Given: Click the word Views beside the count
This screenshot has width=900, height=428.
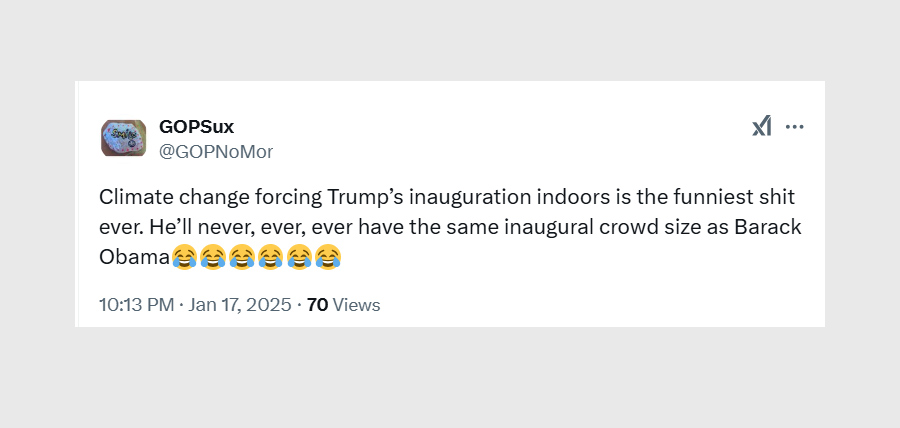Looking at the screenshot, I should pos(357,305).
